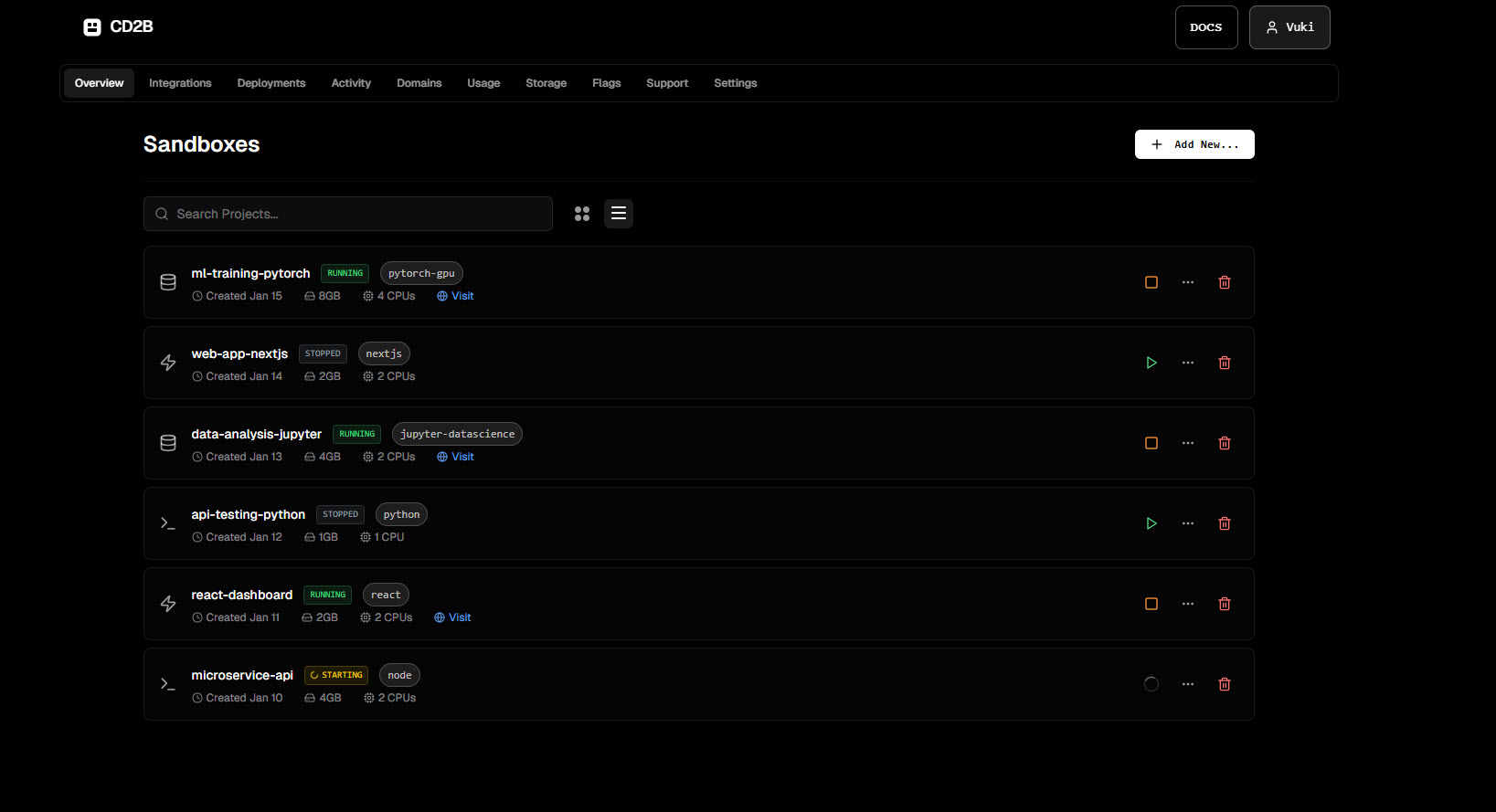Stop the react-dashboard sandbox

1151,604
